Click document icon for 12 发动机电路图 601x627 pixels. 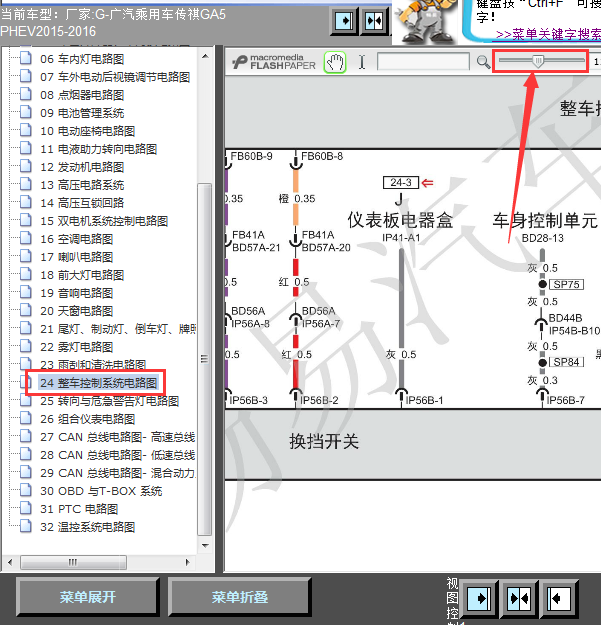pyautogui.click(x=26, y=166)
